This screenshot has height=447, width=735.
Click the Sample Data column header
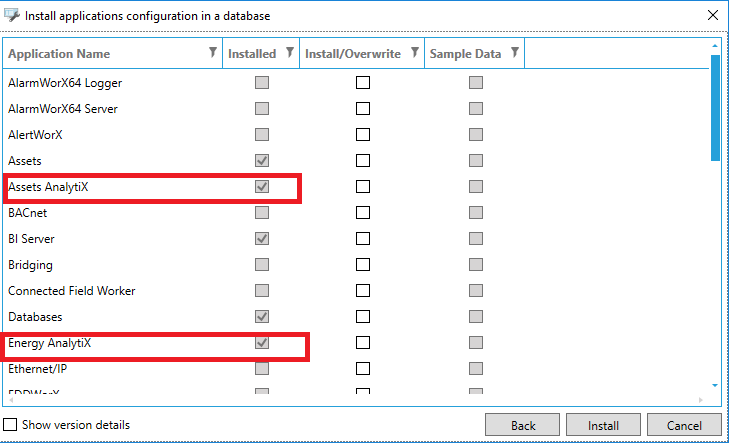click(465, 54)
